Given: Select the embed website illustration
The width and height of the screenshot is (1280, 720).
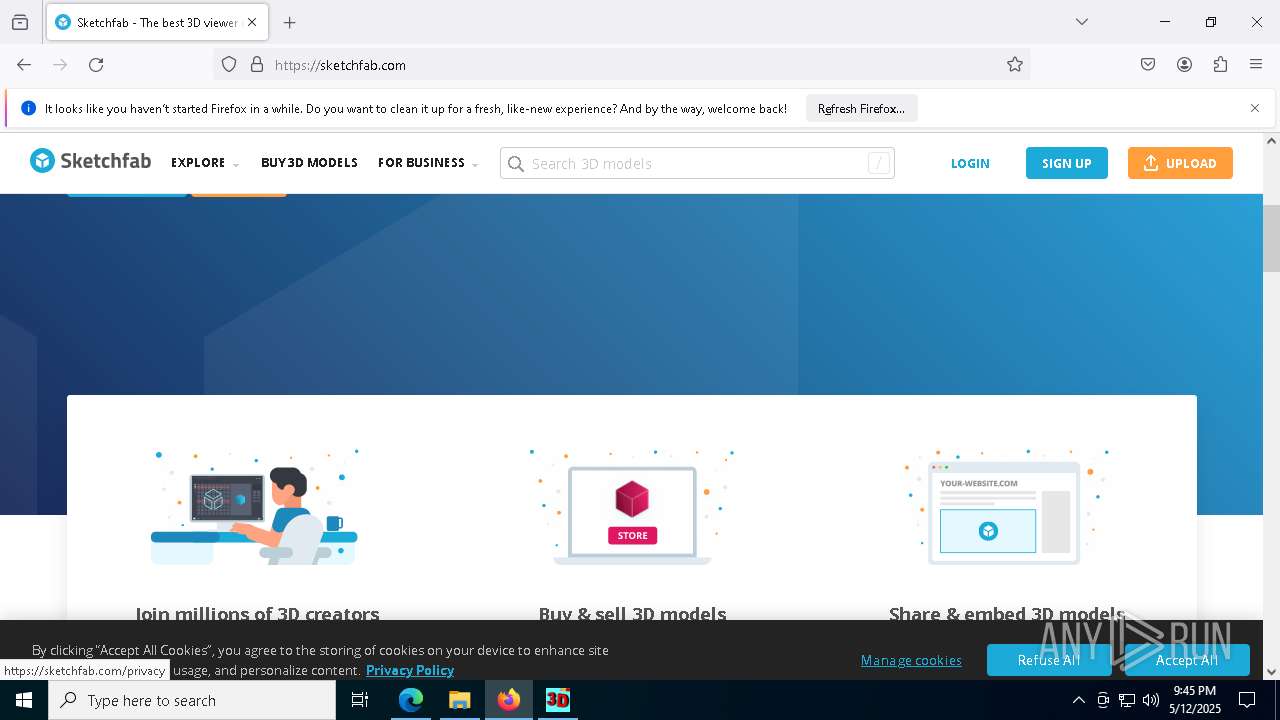Looking at the screenshot, I should [1006, 507].
